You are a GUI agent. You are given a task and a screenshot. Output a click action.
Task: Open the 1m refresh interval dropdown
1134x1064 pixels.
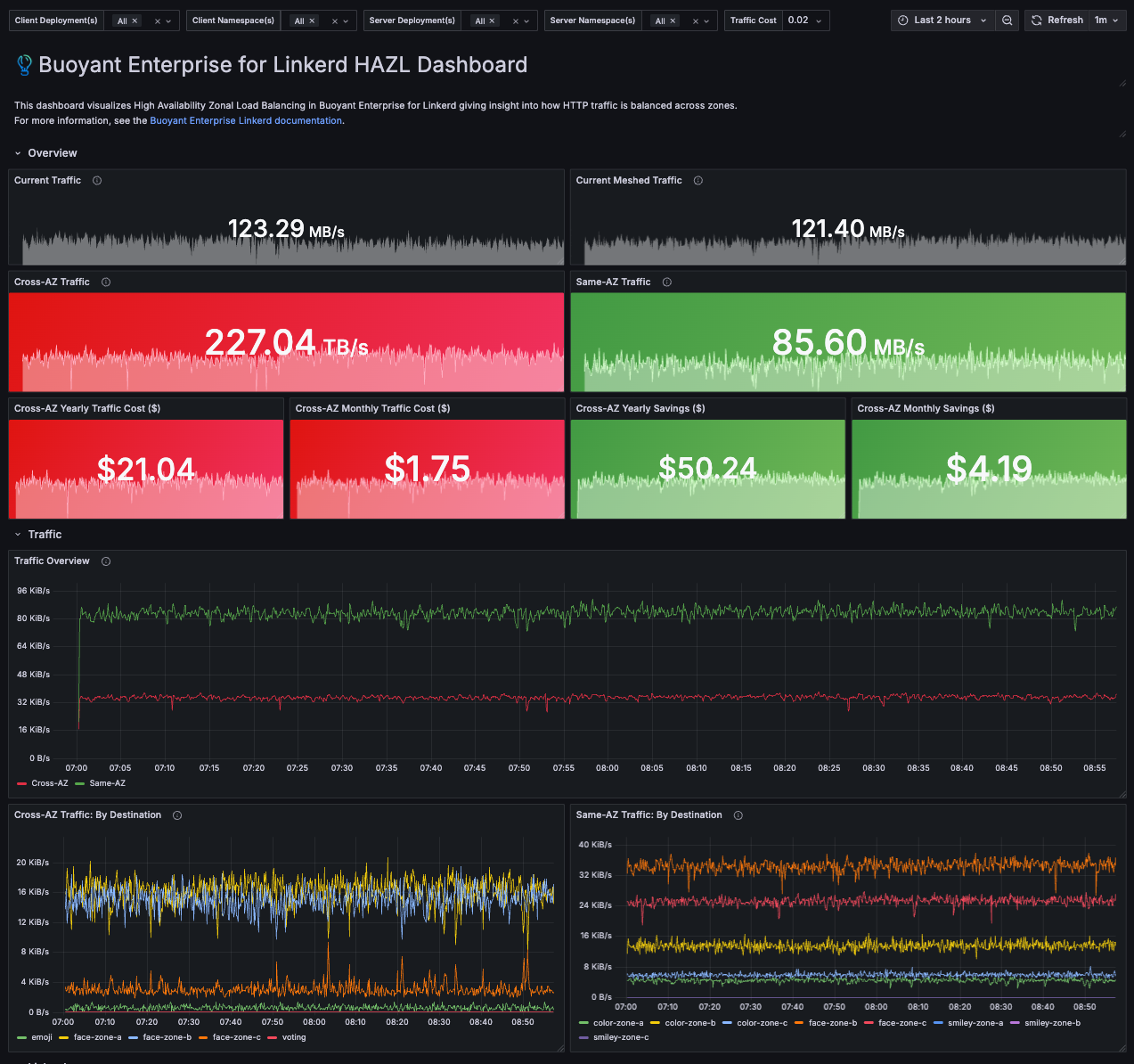tap(1106, 20)
